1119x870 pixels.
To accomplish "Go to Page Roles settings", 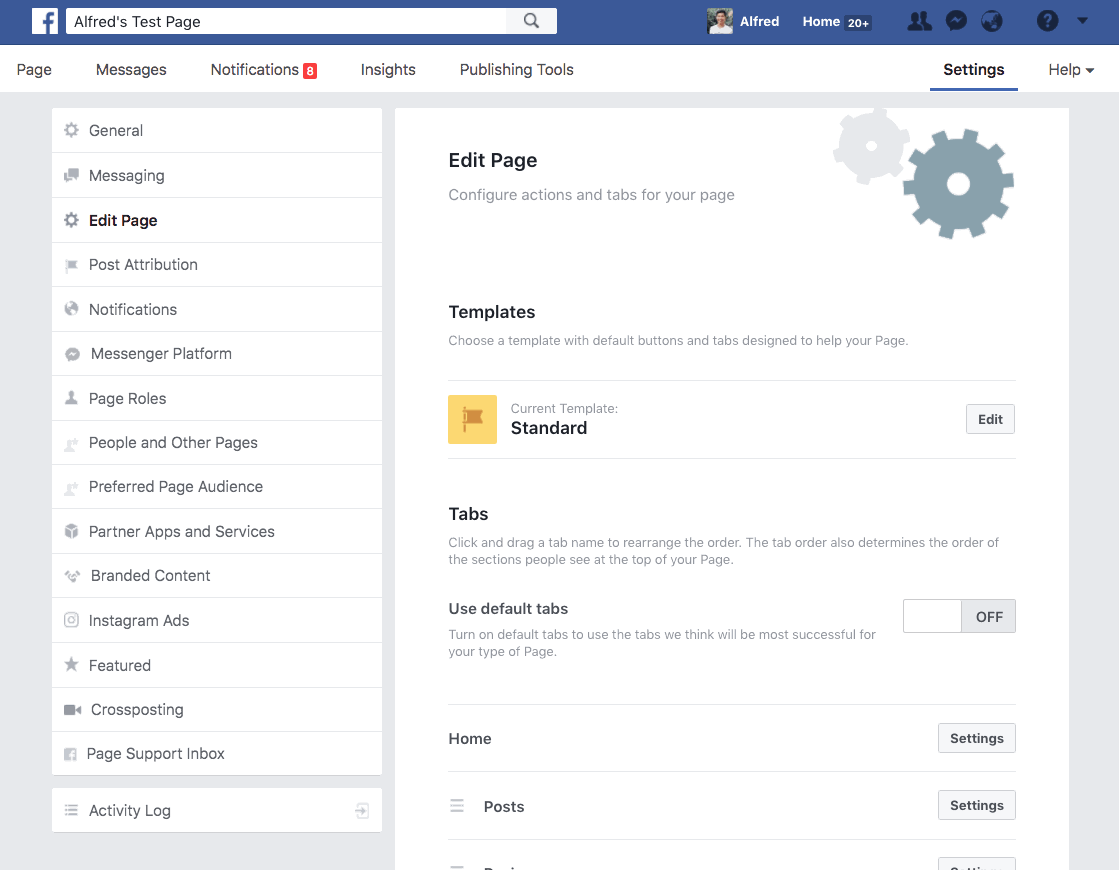I will [x=217, y=398].
